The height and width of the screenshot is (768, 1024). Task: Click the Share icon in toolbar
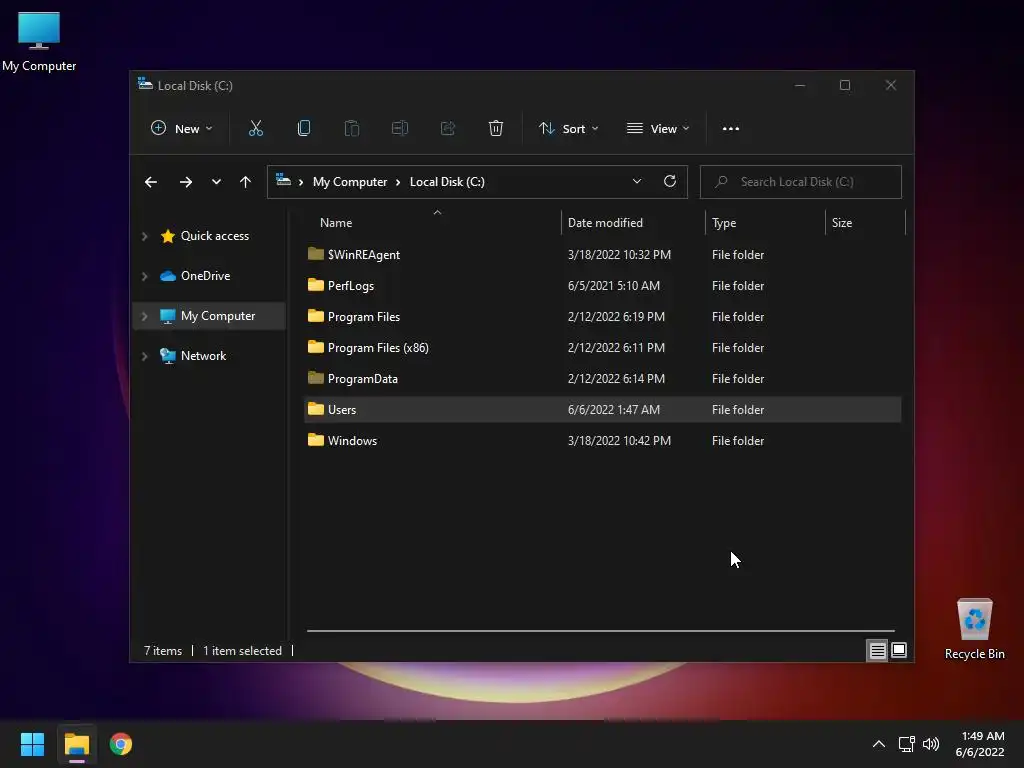click(x=448, y=129)
